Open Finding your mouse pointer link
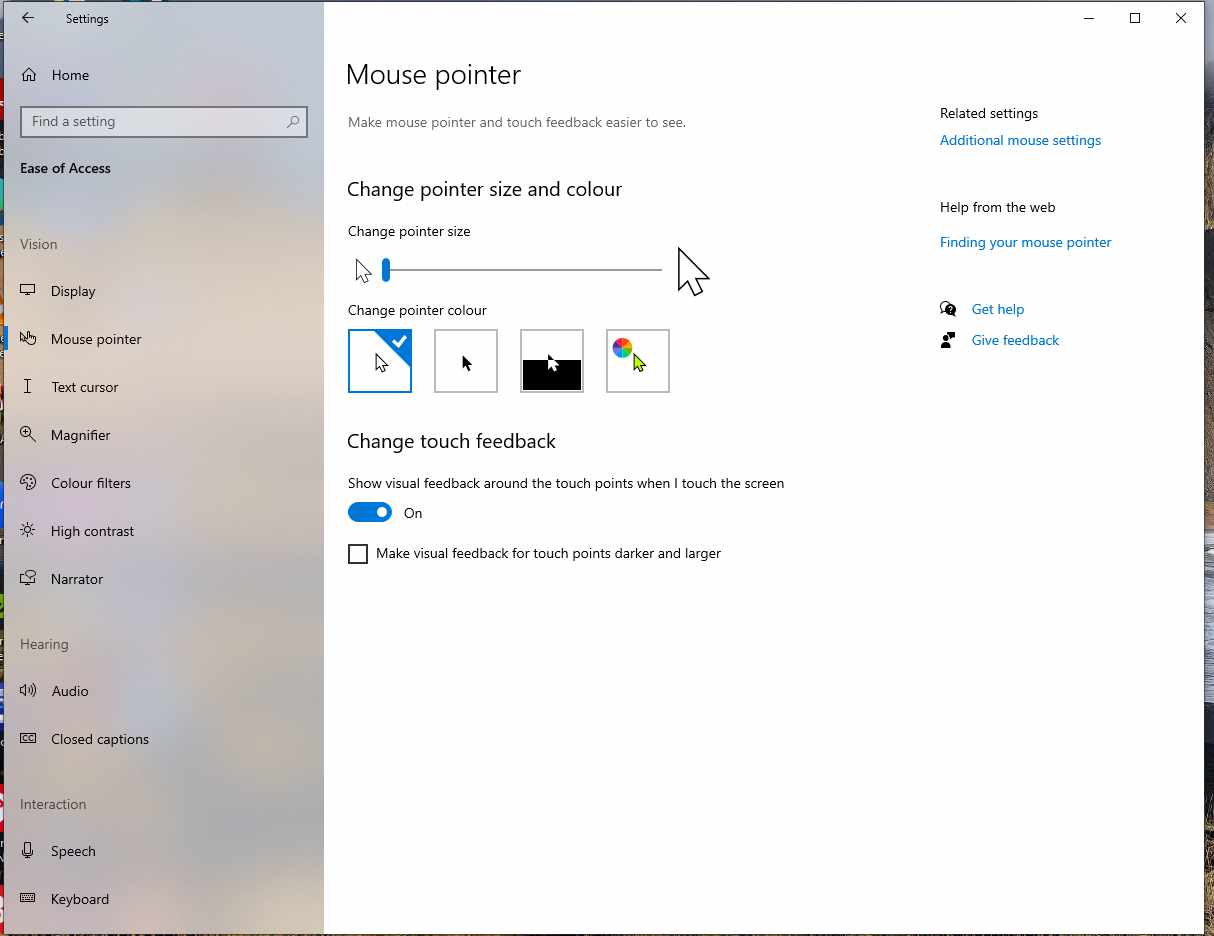Viewport: 1214px width, 936px height. (x=1025, y=243)
